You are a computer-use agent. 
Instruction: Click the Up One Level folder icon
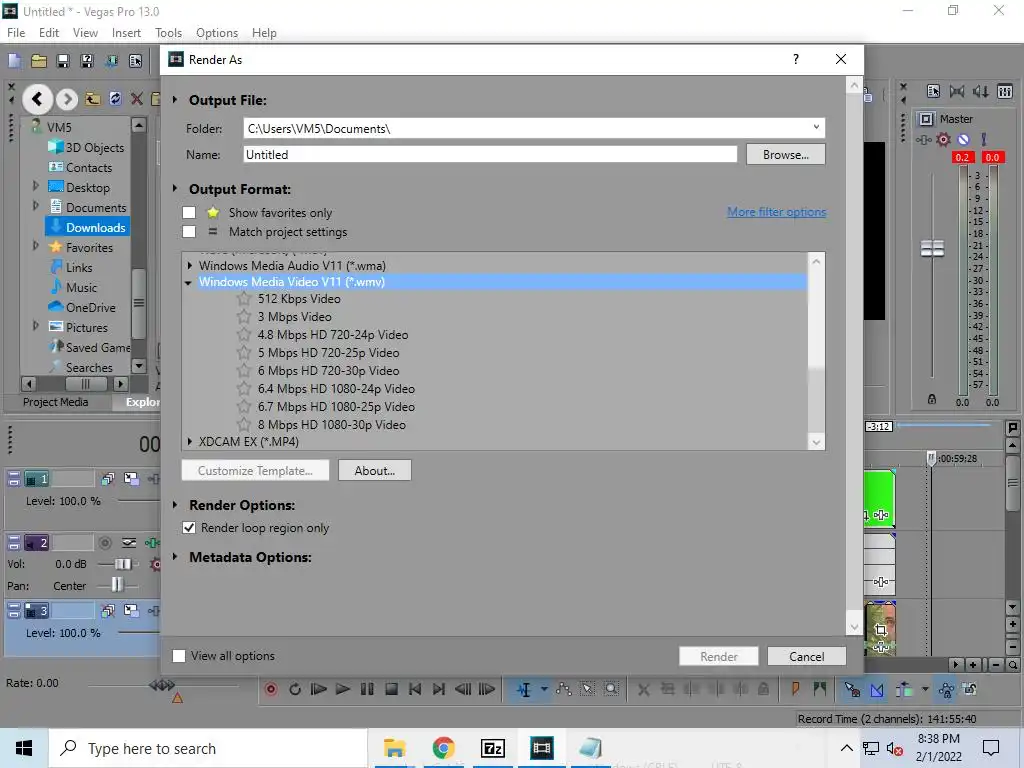click(x=93, y=99)
